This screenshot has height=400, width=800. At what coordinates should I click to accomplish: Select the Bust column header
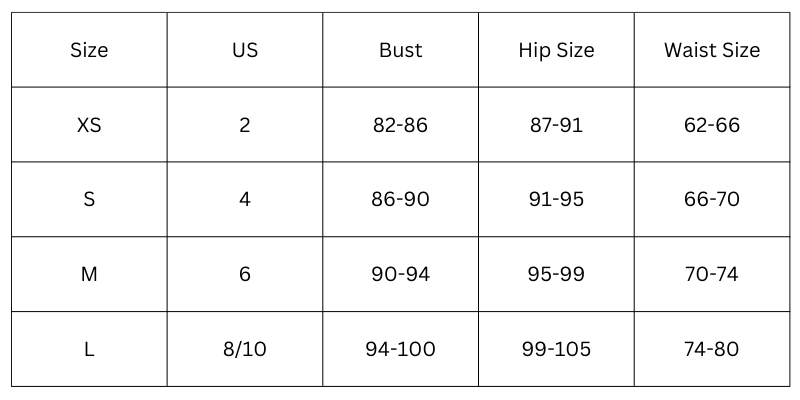[400, 50]
